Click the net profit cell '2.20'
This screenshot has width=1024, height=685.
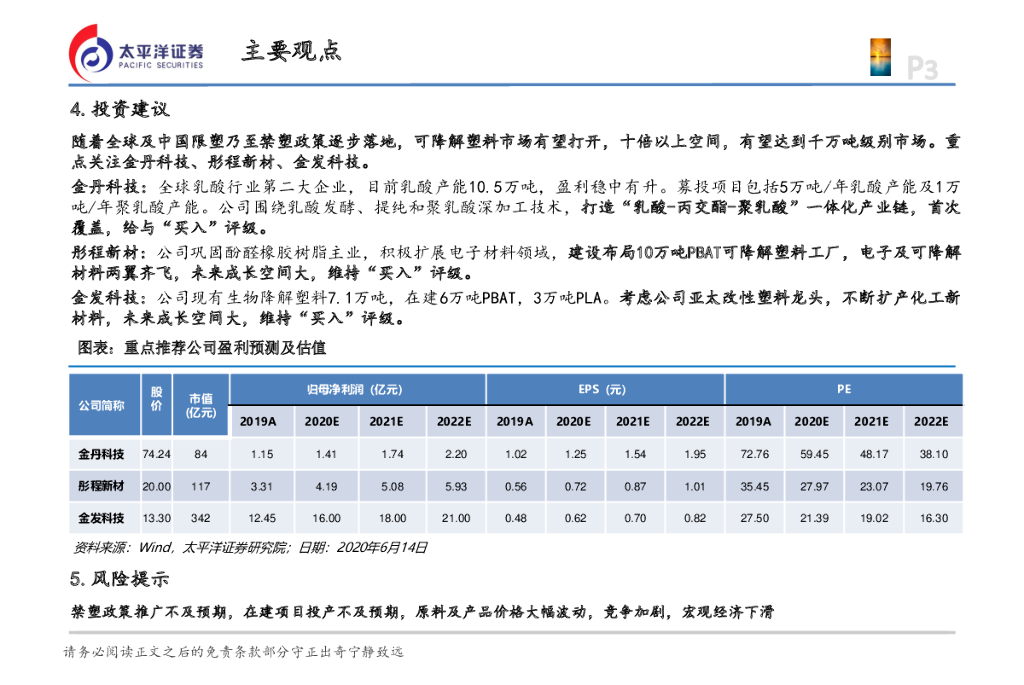456,454
